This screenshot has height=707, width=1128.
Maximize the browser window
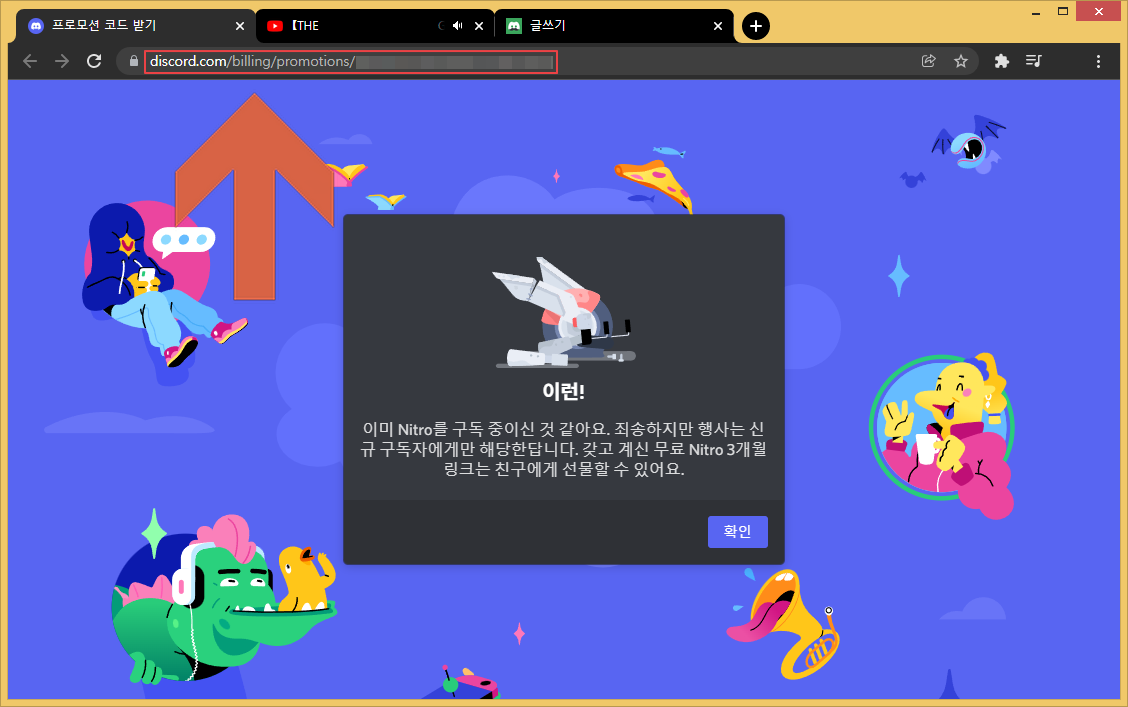click(1063, 12)
